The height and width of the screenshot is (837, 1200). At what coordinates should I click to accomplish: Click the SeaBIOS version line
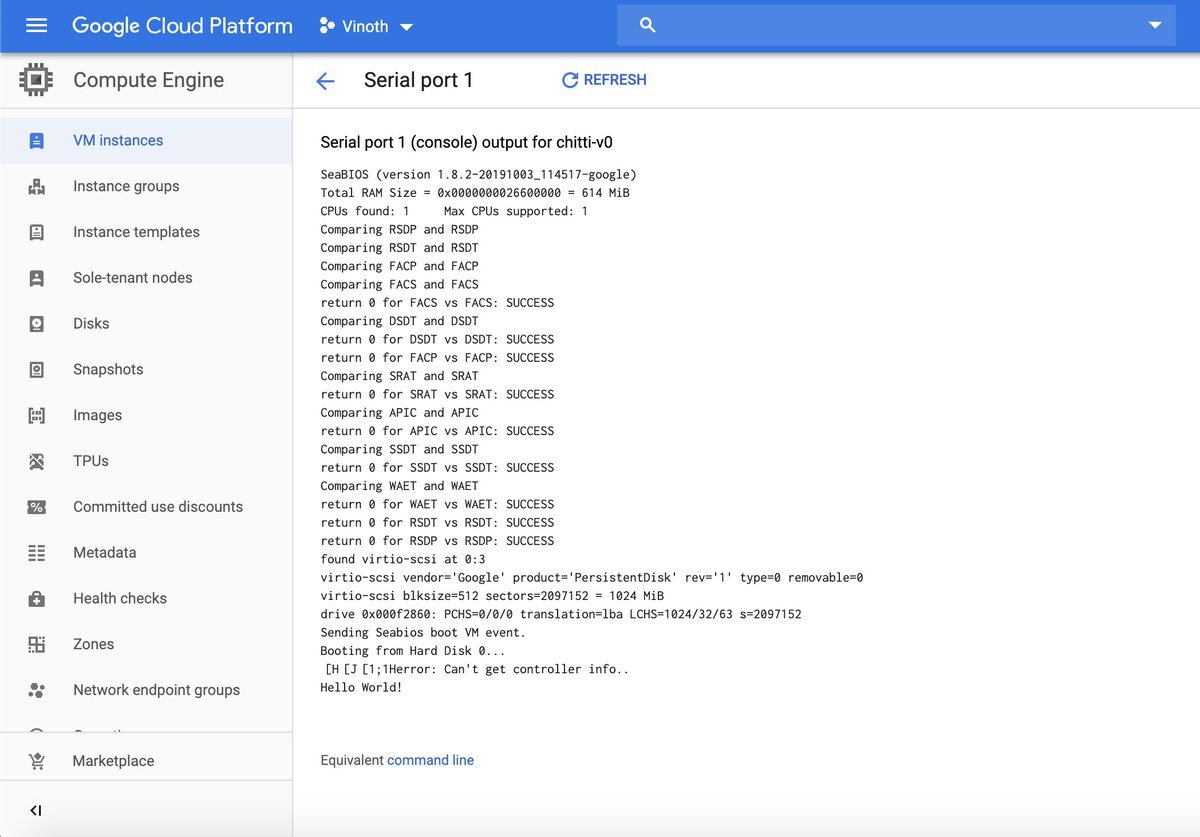pos(478,175)
